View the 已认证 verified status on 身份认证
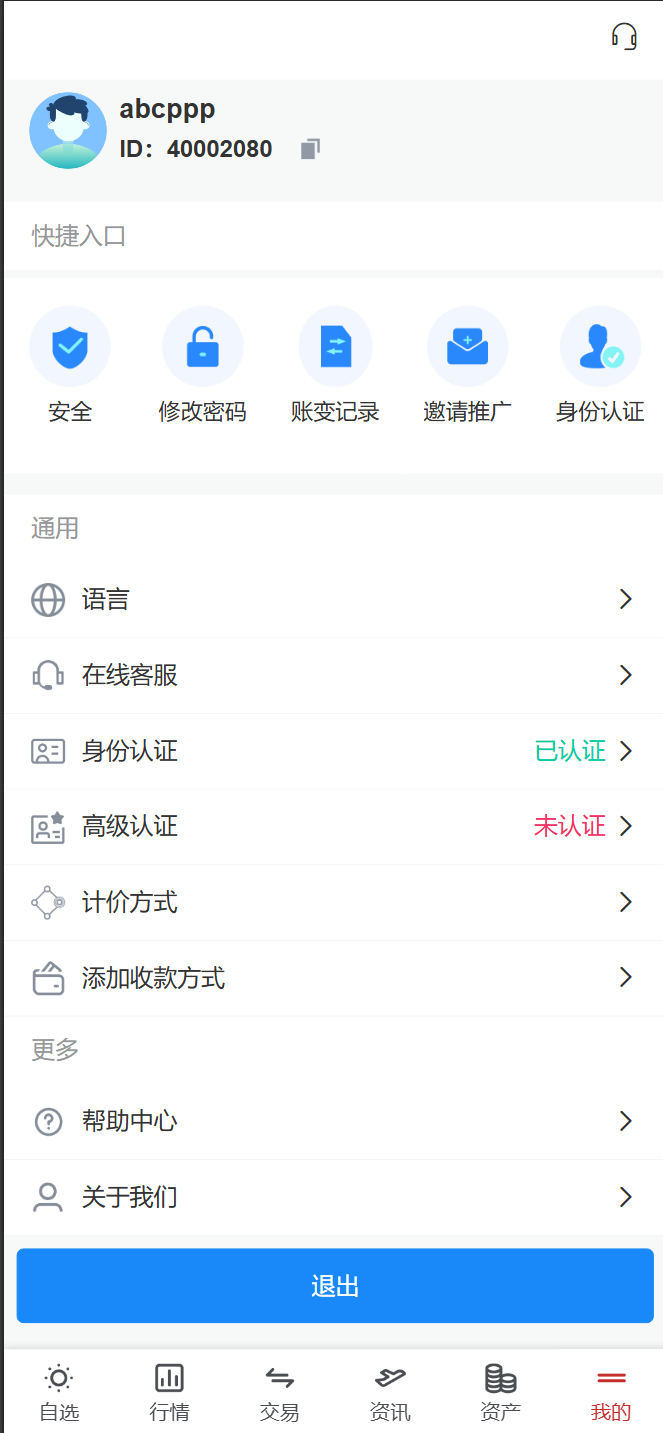The image size is (663, 1433). pos(571,751)
